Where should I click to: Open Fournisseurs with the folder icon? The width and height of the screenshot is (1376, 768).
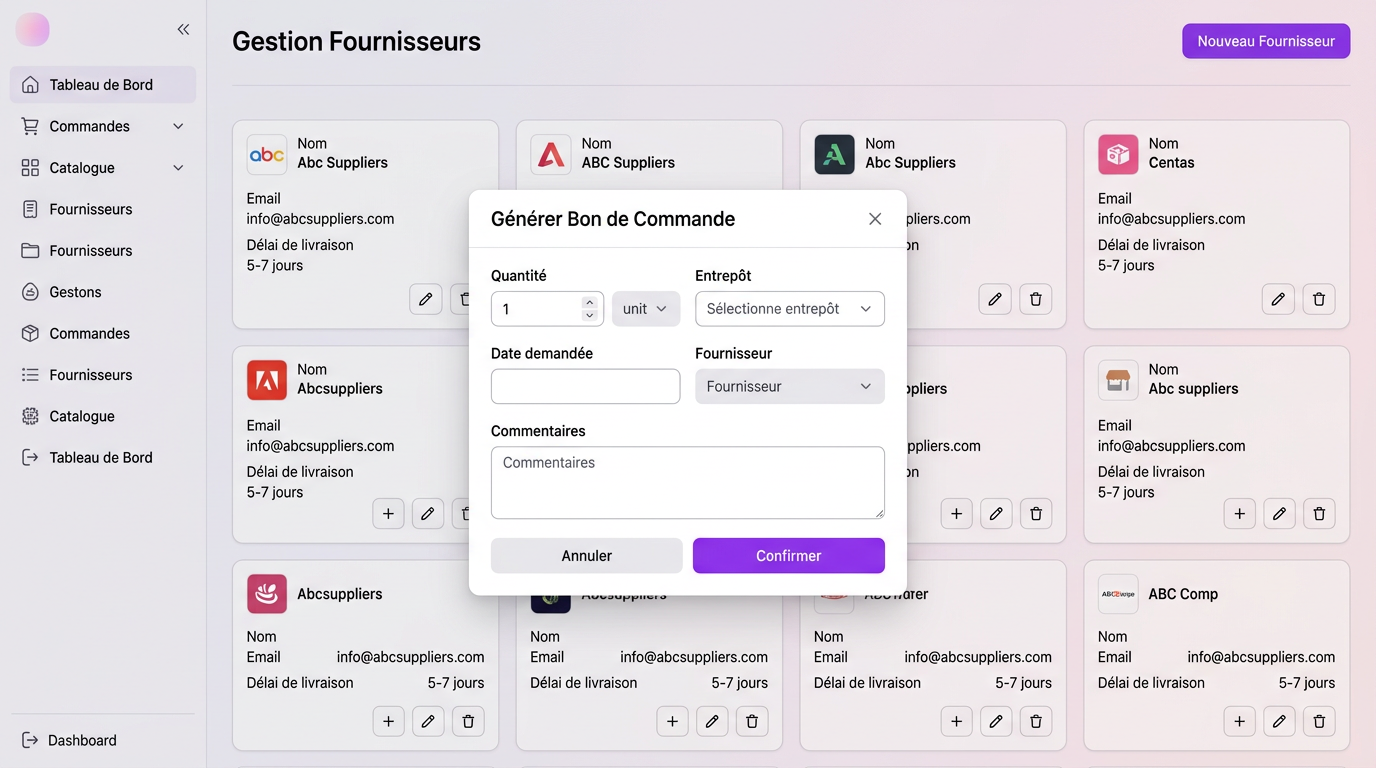[x=103, y=251]
